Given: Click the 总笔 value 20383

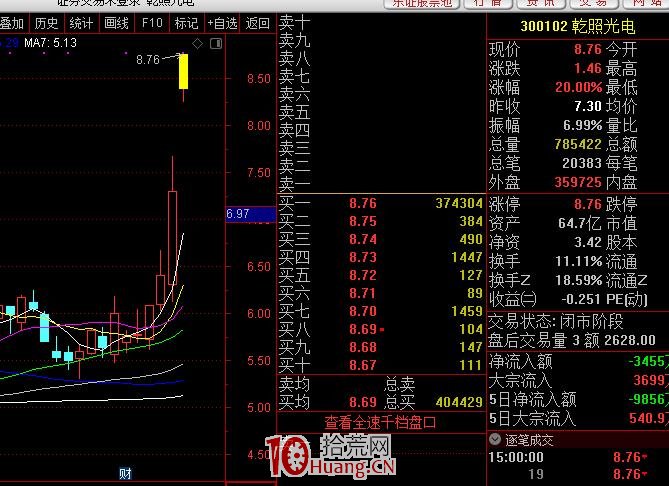Looking at the screenshot, I should point(582,163).
